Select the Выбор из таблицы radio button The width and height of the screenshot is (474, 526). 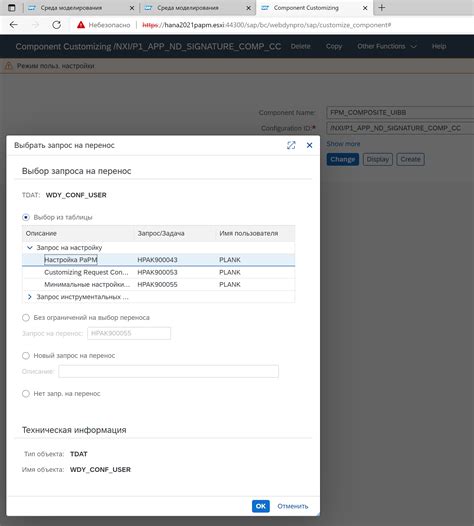click(x=26, y=217)
